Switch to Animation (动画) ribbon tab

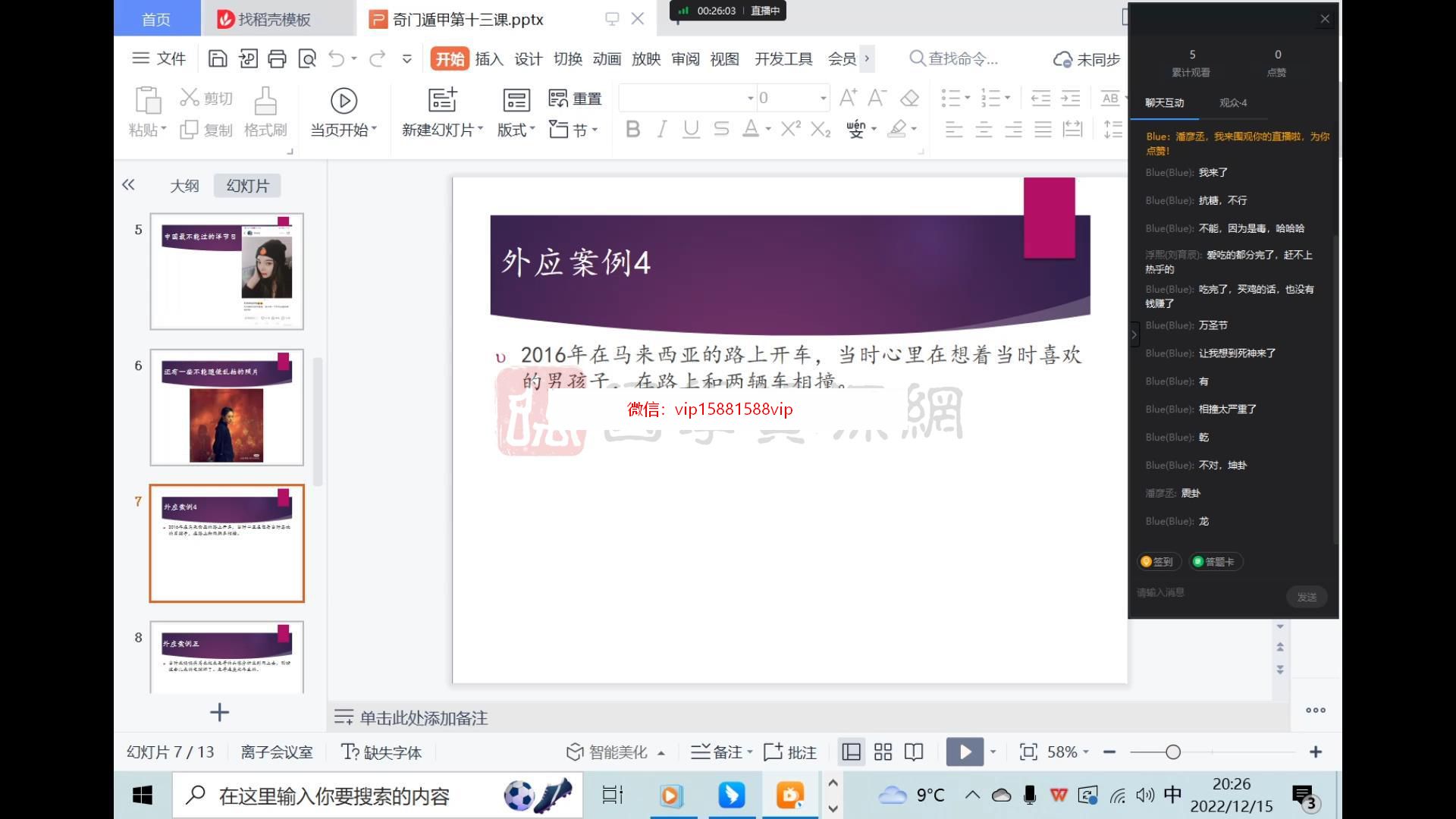point(607,58)
